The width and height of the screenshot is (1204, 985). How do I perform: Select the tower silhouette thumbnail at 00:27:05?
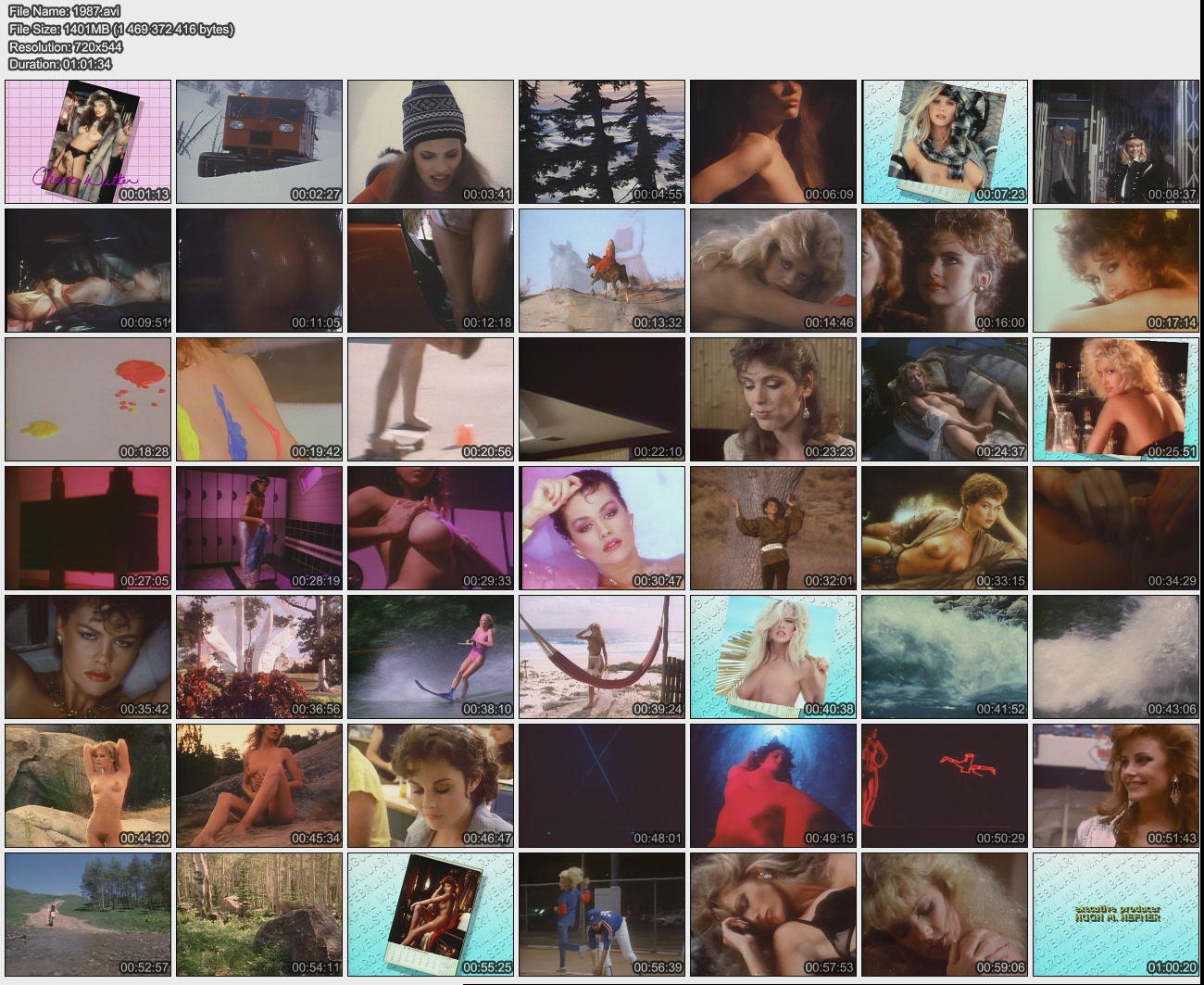coord(88,527)
